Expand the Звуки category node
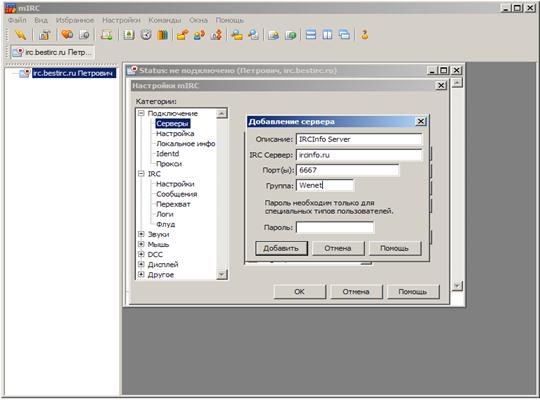This screenshot has height=400, width=540. 141,234
